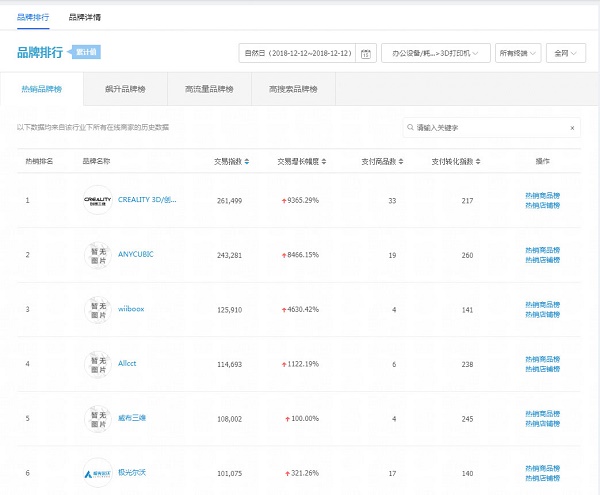
Task: Click the 品牌名称 column header
Action: tap(96, 161)
